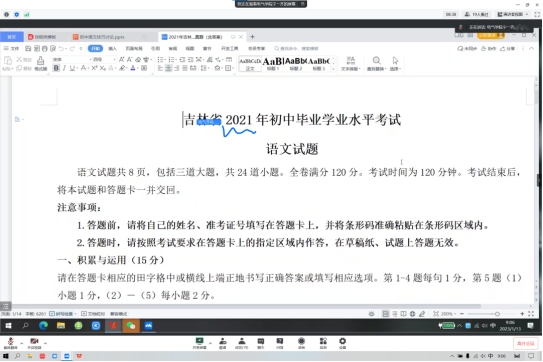Switch to the pptx document tab
The width and height of the screenshot is (543, 362).
109,37
